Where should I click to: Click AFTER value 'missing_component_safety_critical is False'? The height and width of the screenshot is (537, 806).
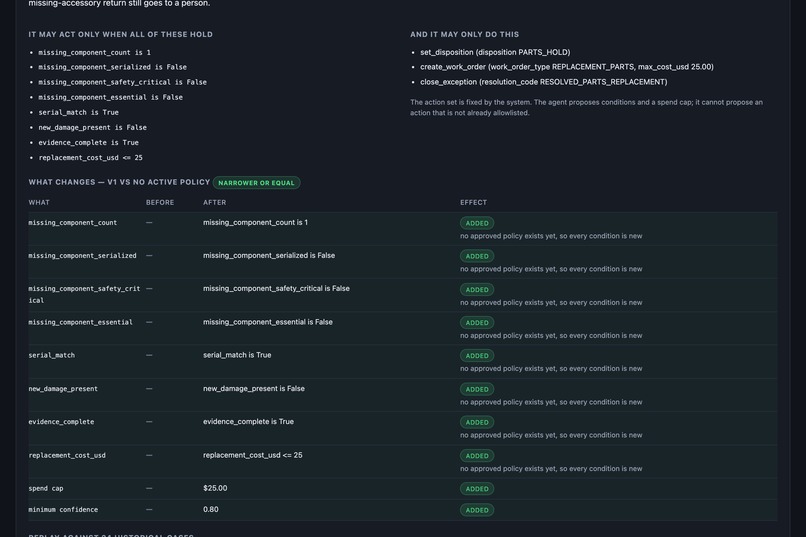276,289
